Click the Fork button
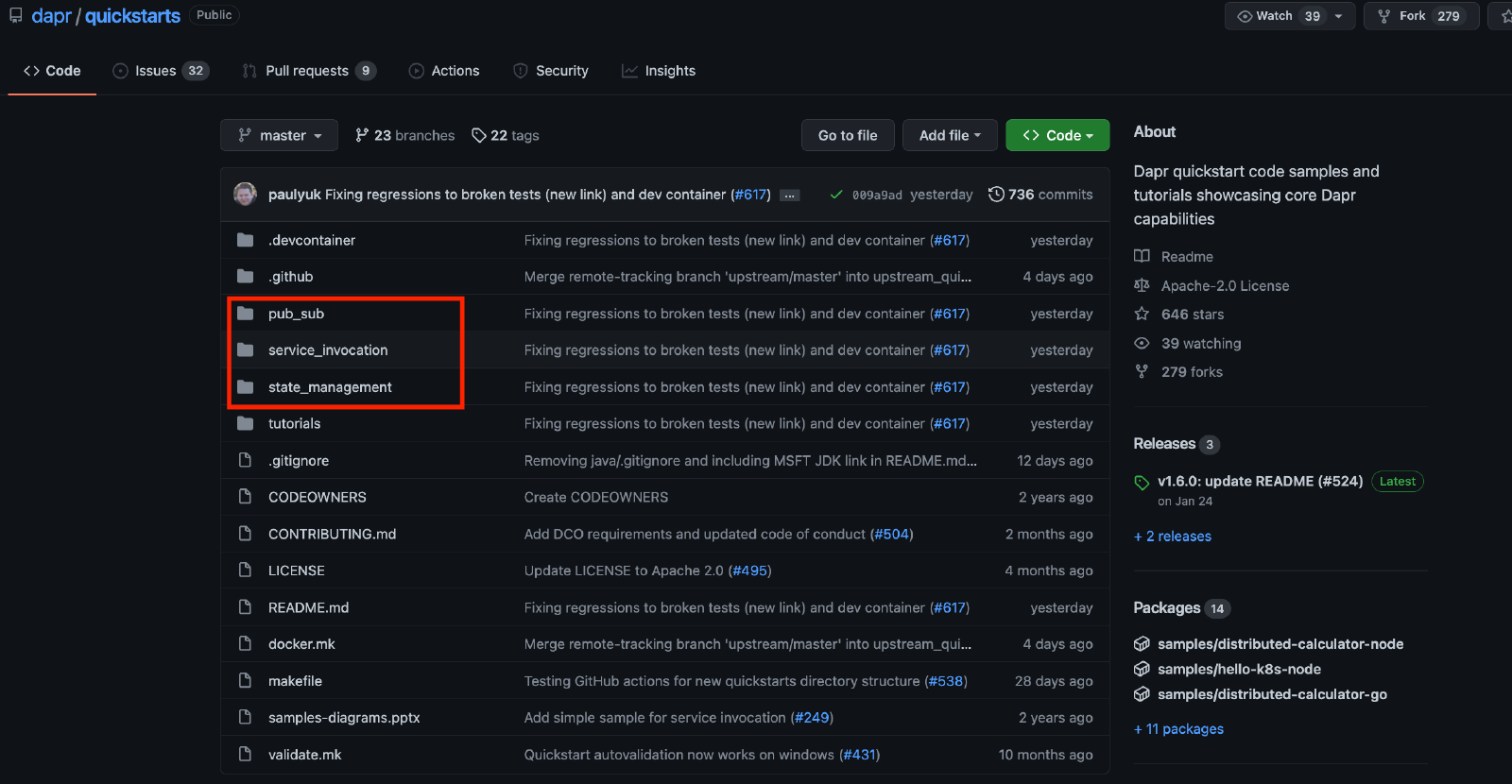This screenshot has height=784, width=1512. (x=1420, y=16)
